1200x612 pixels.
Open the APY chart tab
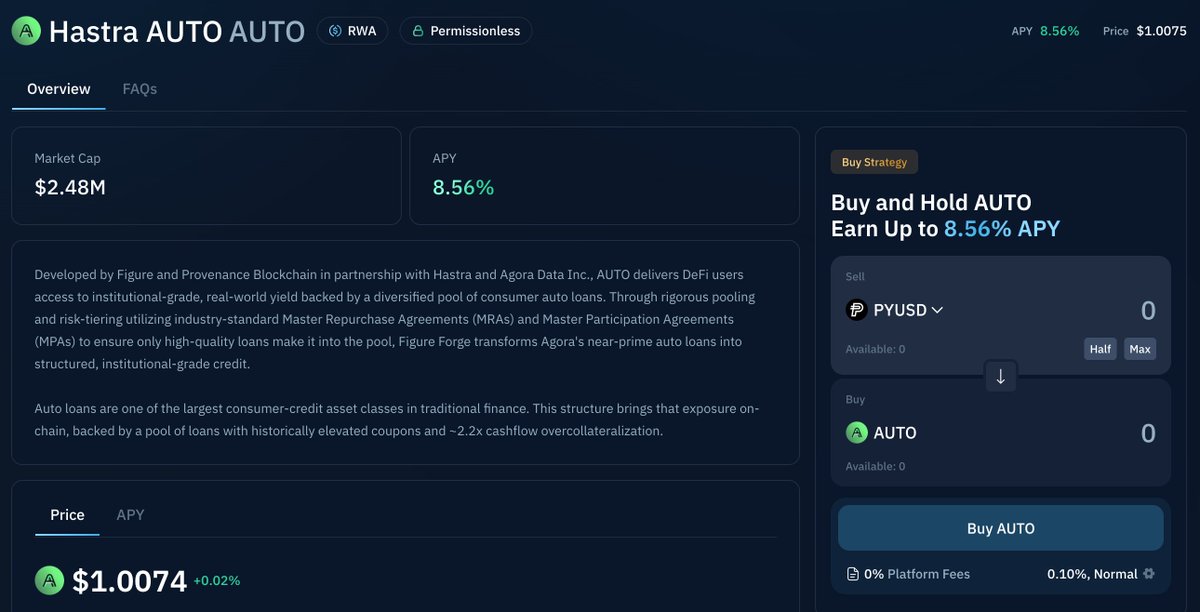[130, 515]
